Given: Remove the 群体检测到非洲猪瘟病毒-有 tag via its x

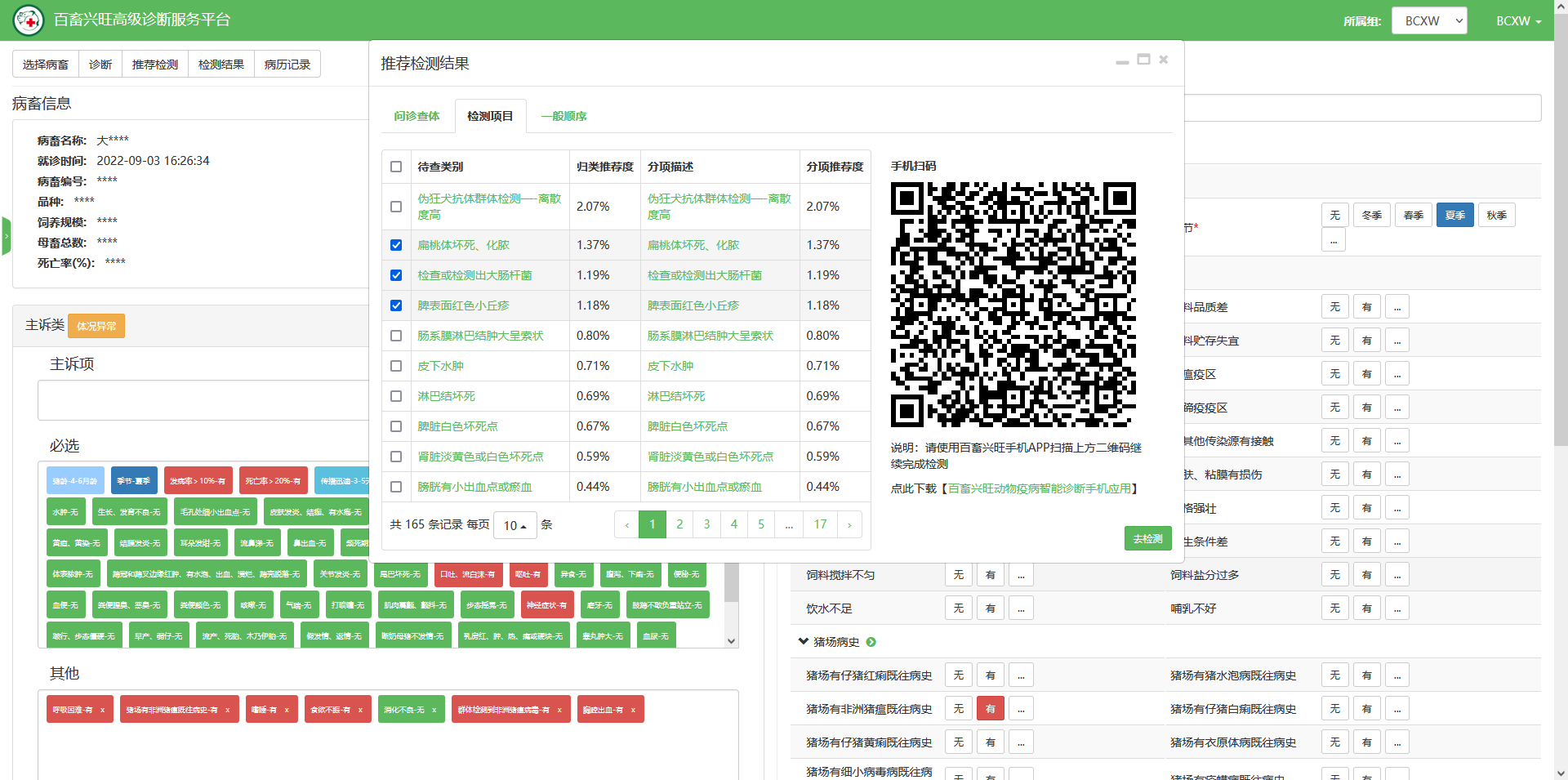Looking at the screenshot, I should (x=559, y=710).
